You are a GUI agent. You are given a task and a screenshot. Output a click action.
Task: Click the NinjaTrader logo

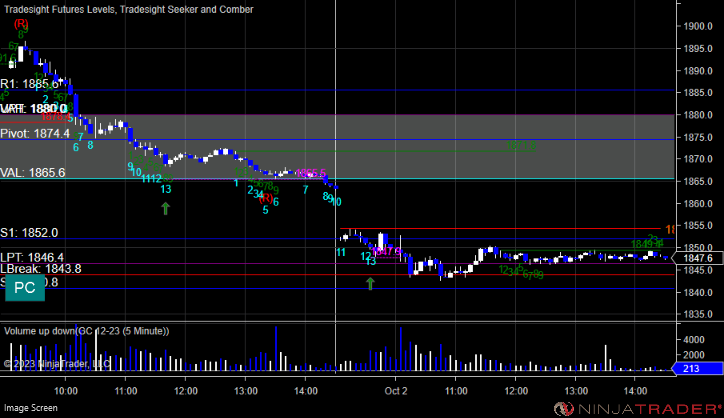coord(638,409)
